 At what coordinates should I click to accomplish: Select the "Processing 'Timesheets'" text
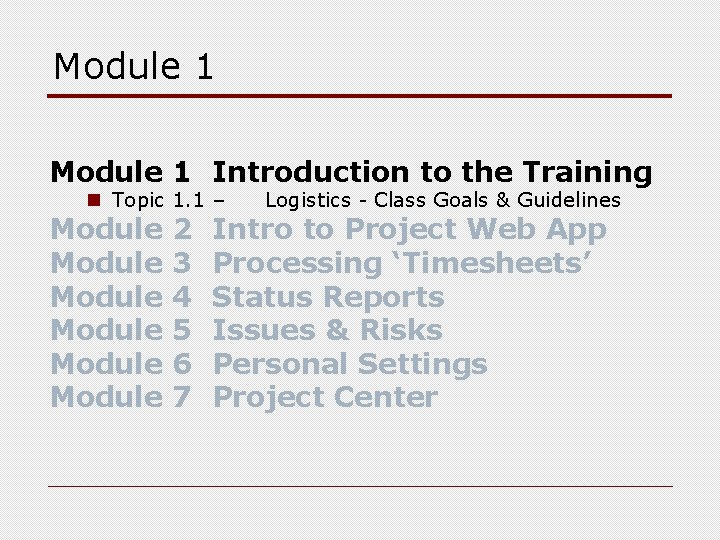[402, 264]
